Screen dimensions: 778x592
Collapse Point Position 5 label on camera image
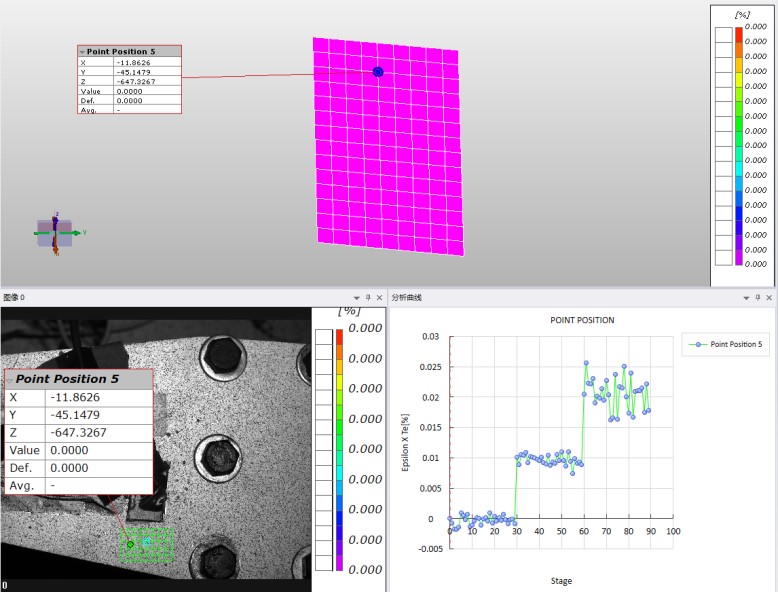[9, 380]
